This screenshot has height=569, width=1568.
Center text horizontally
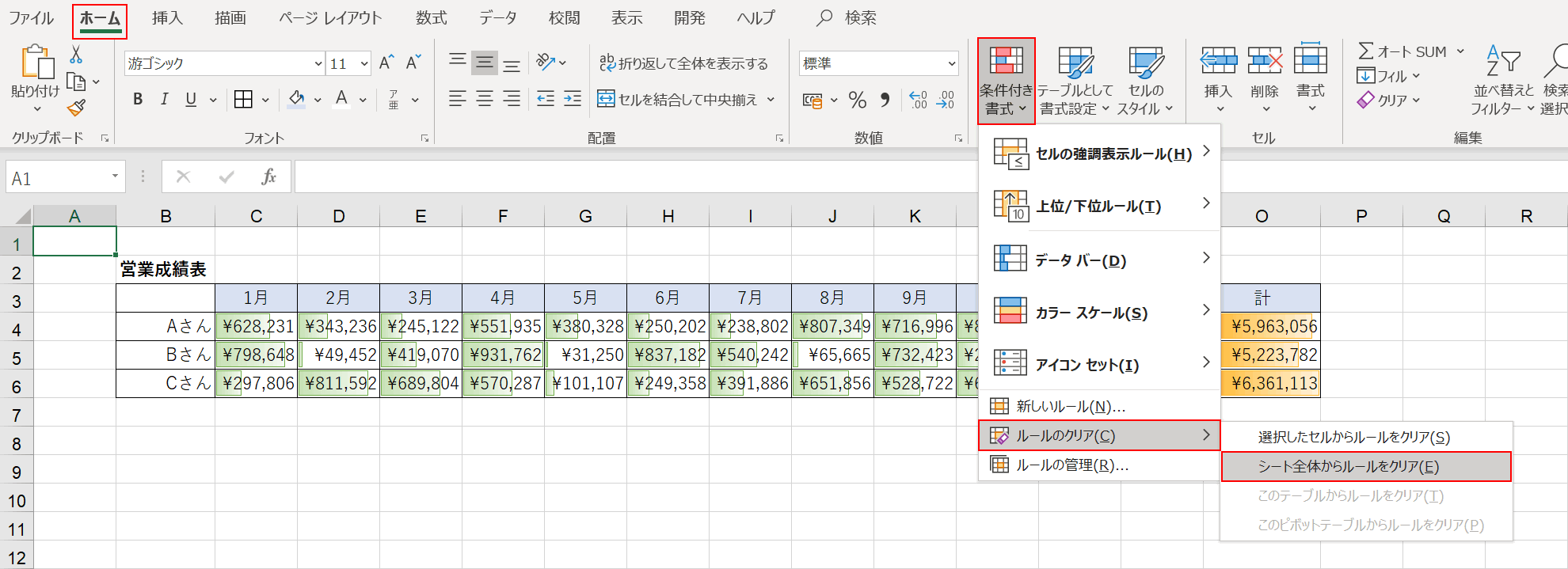485,99
